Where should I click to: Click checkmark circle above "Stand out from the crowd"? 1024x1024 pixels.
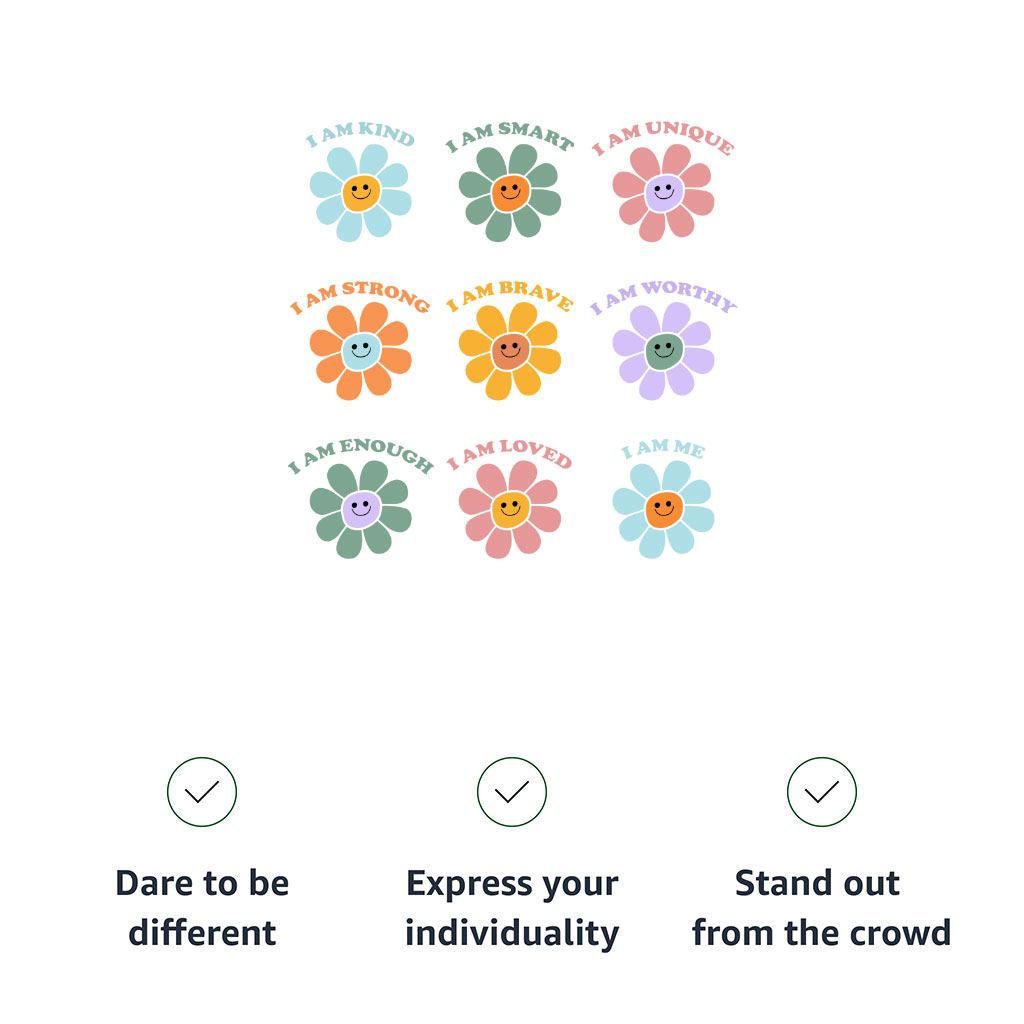pos(822,792)
